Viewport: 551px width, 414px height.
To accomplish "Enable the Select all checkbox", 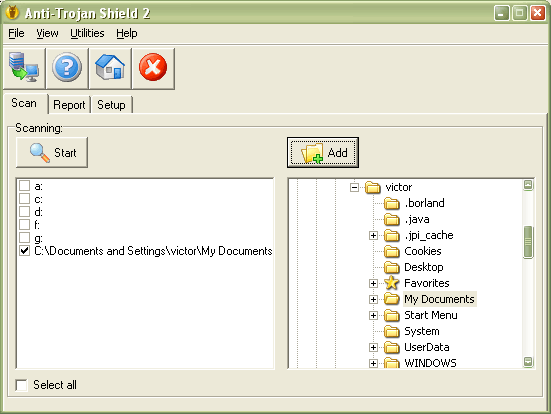I will [x=21, y=385].
